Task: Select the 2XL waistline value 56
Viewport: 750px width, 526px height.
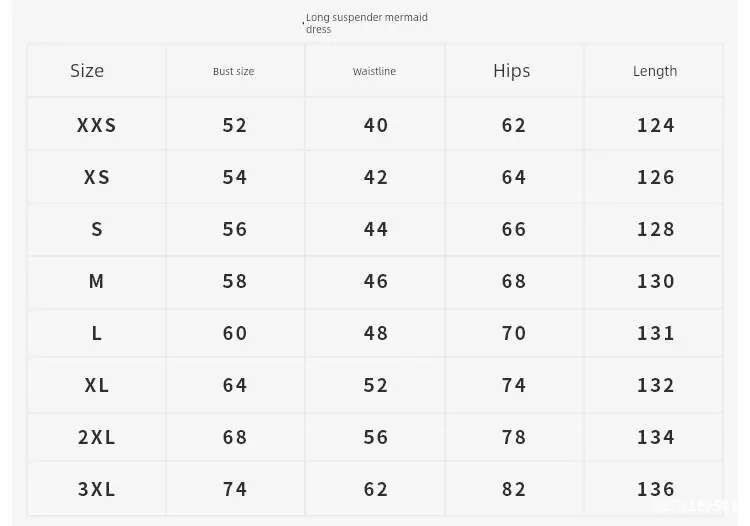Action: 375,437
